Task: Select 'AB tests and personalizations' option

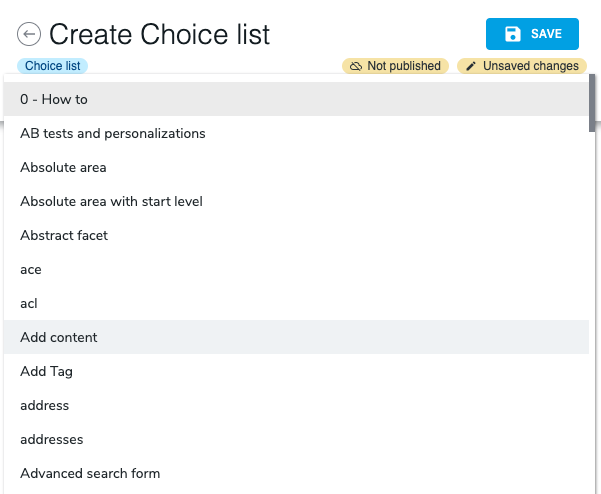Action: [x=296, y=133]
